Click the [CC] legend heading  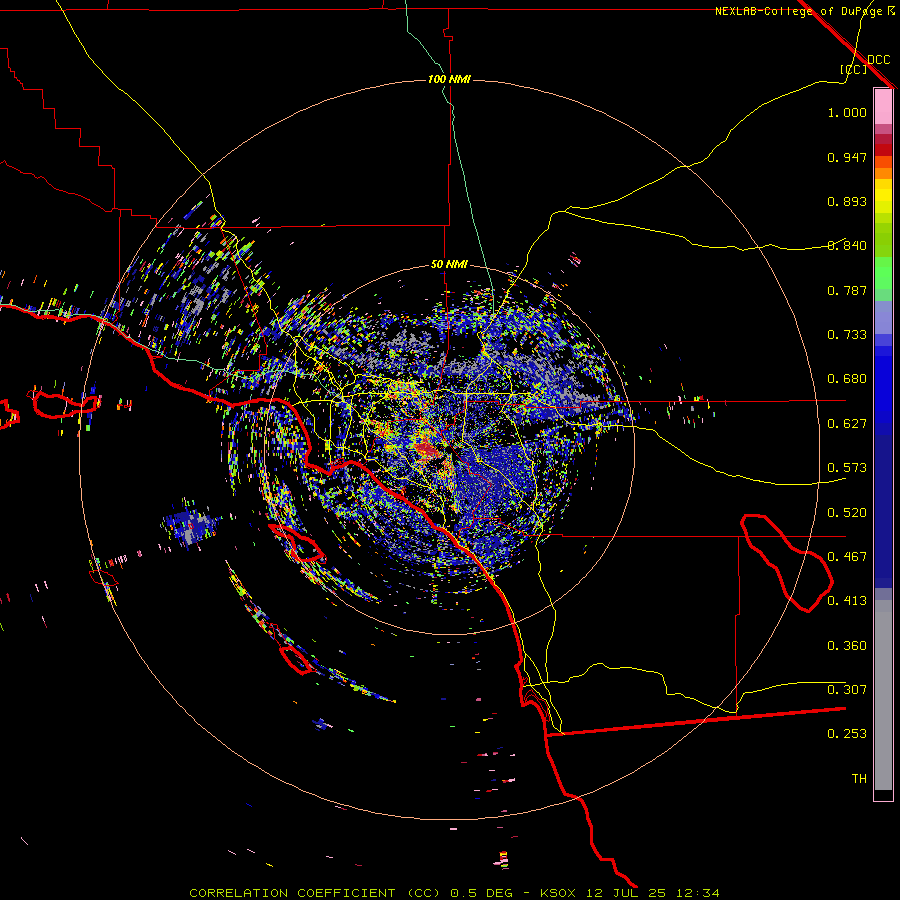854,69
